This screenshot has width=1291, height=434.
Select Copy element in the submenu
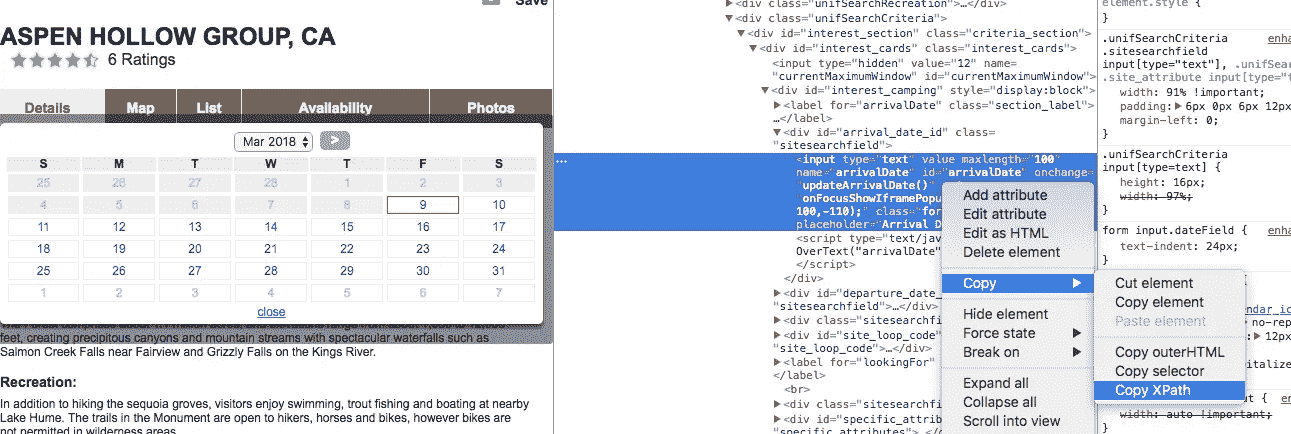[1170, 302]
